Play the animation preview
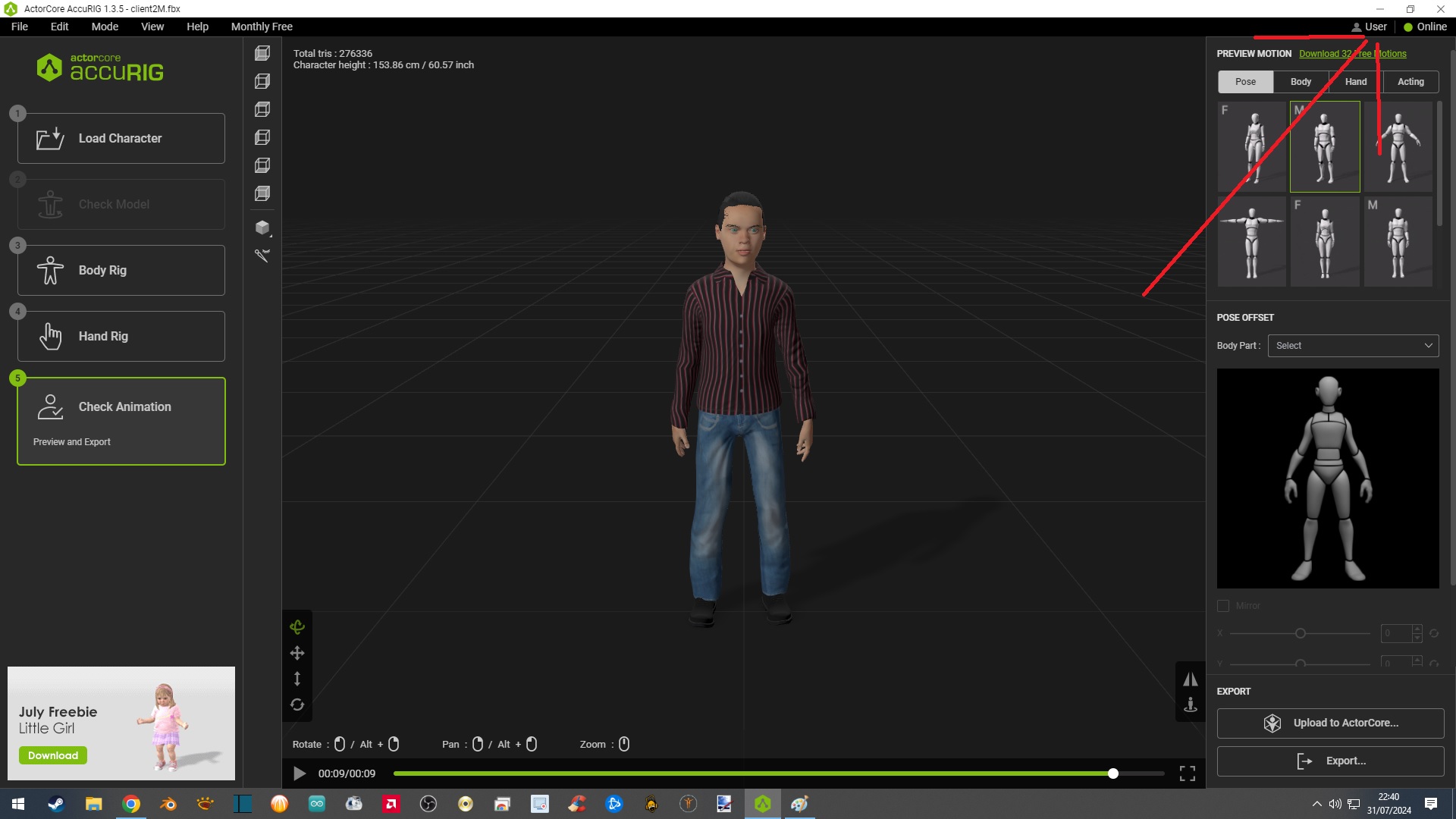This screenshot has height=819, width=1456. pos(300,773)
